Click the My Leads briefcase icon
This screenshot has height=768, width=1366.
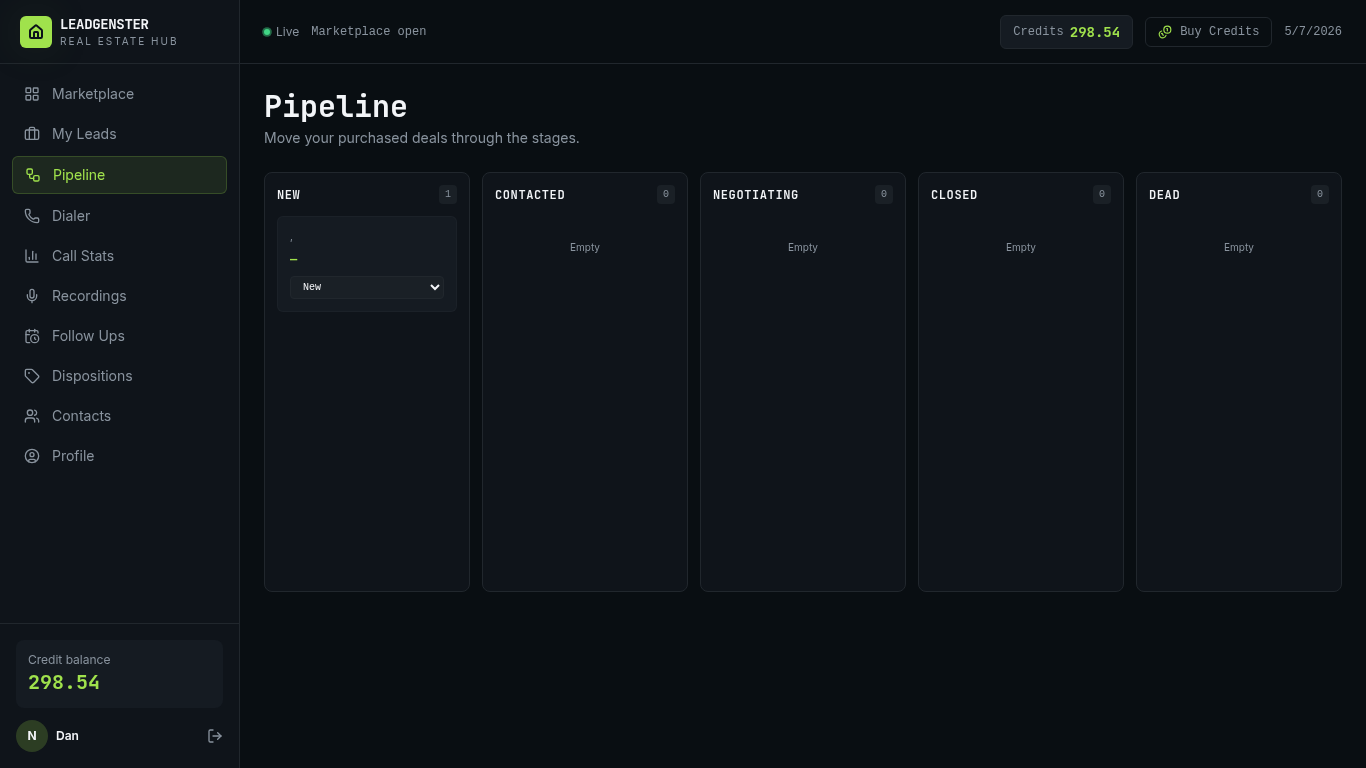[x=32, y=134]
